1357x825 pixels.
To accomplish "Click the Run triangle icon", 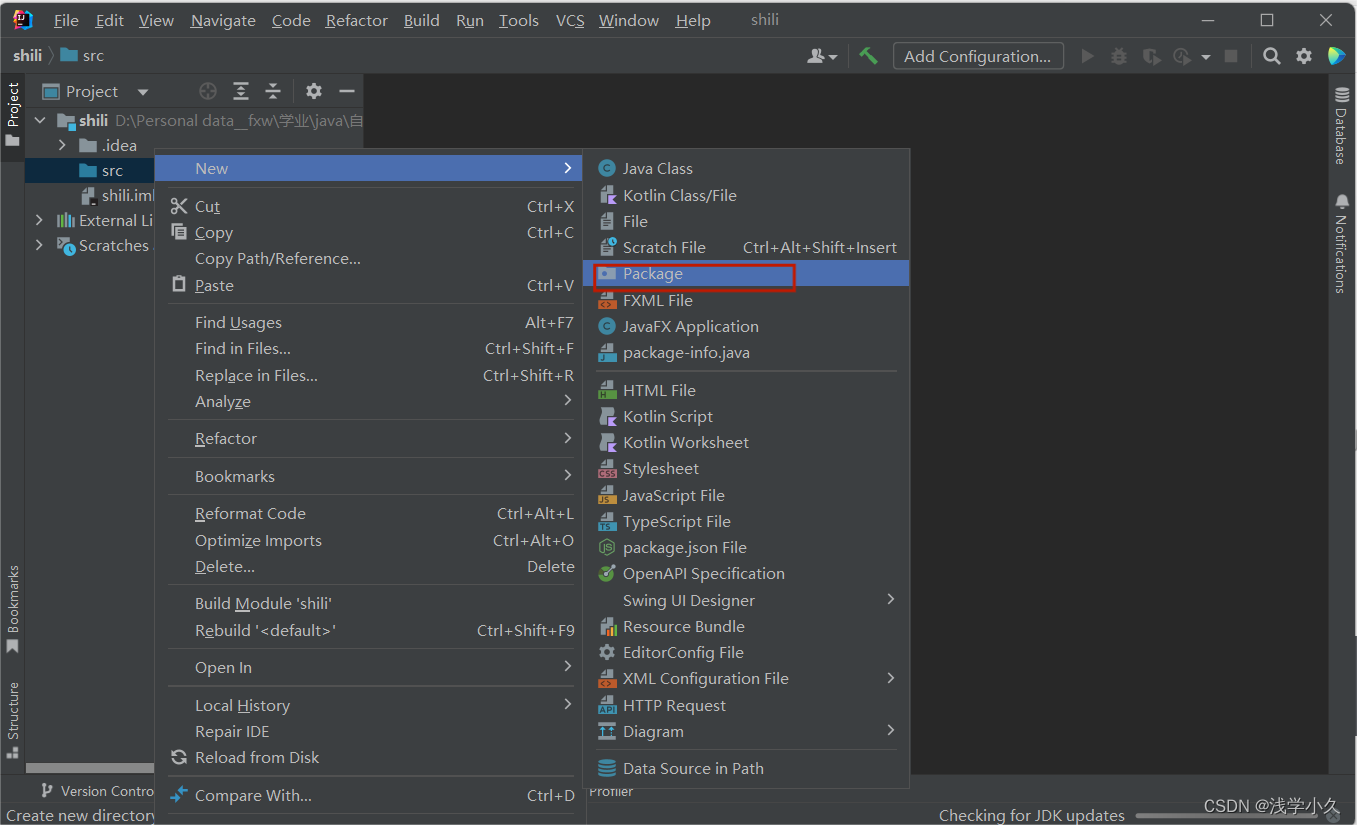I will pyautogui.click(x=1088, y=56).
